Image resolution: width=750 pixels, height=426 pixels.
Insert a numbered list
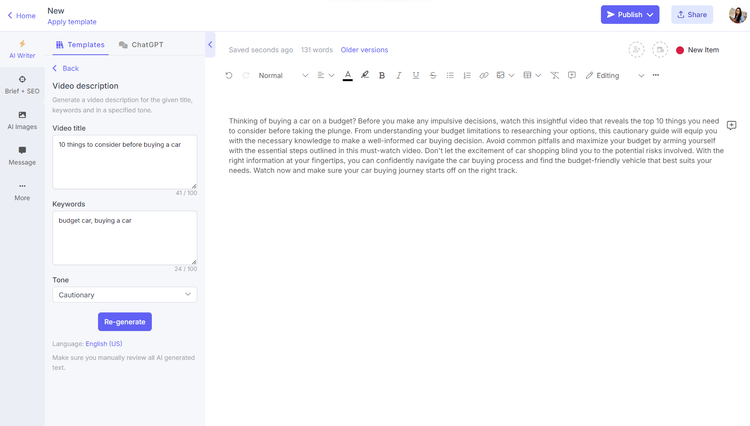pos(467,76)
